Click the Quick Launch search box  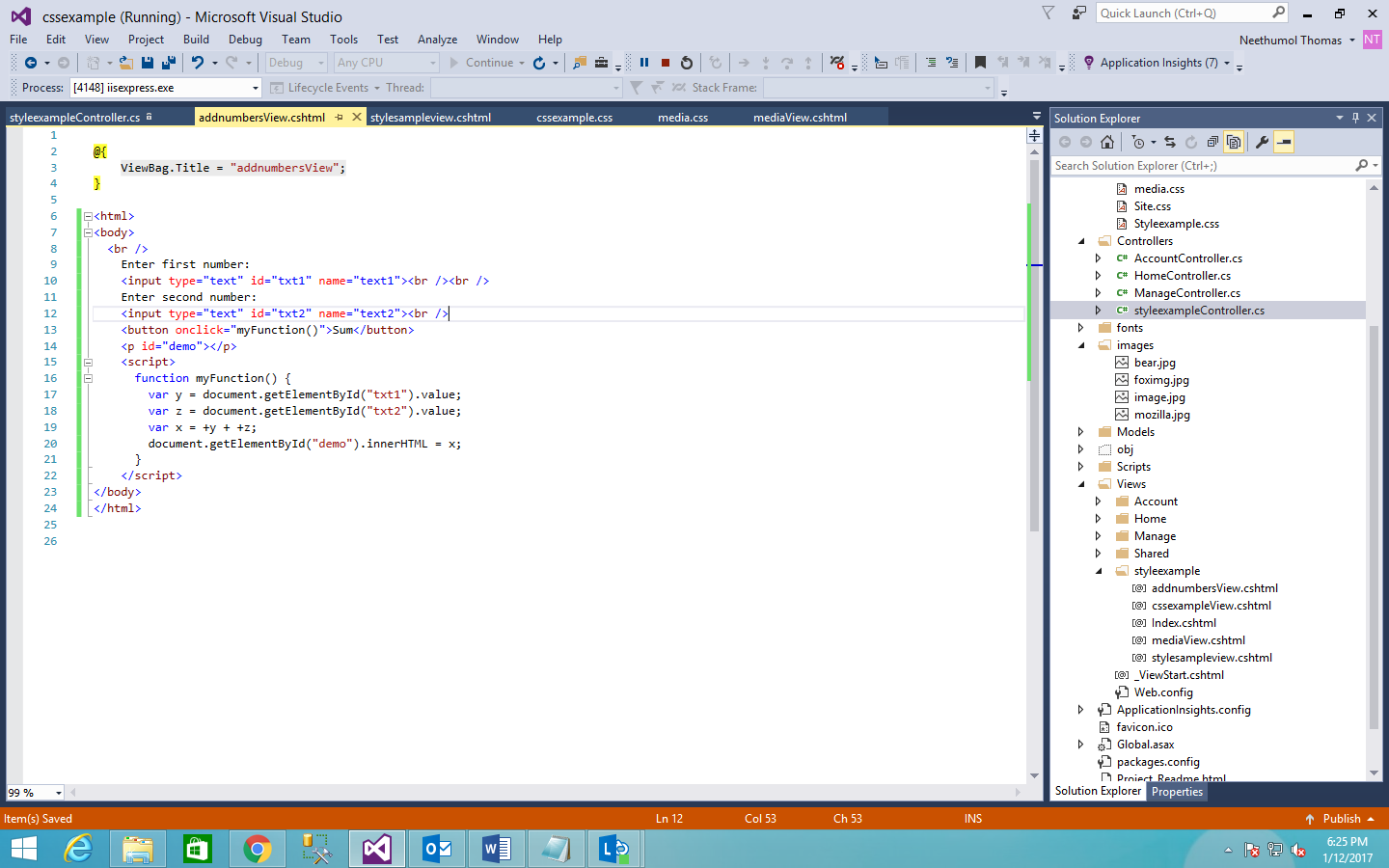pos(1193,13)
